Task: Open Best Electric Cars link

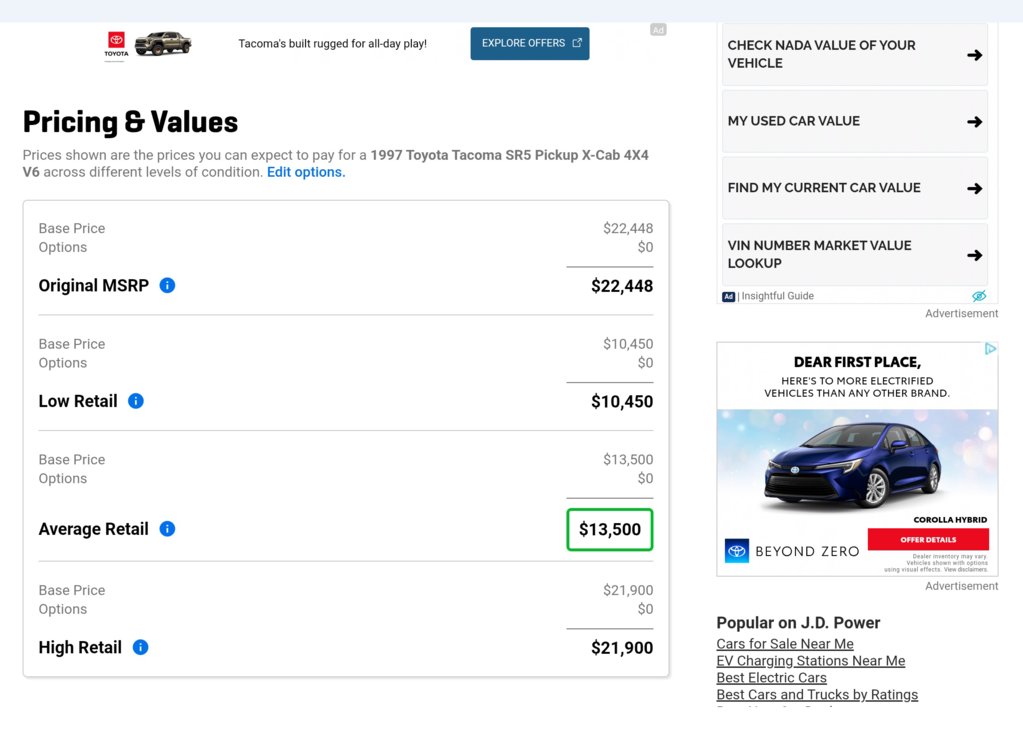Action: tap(771, 678)
